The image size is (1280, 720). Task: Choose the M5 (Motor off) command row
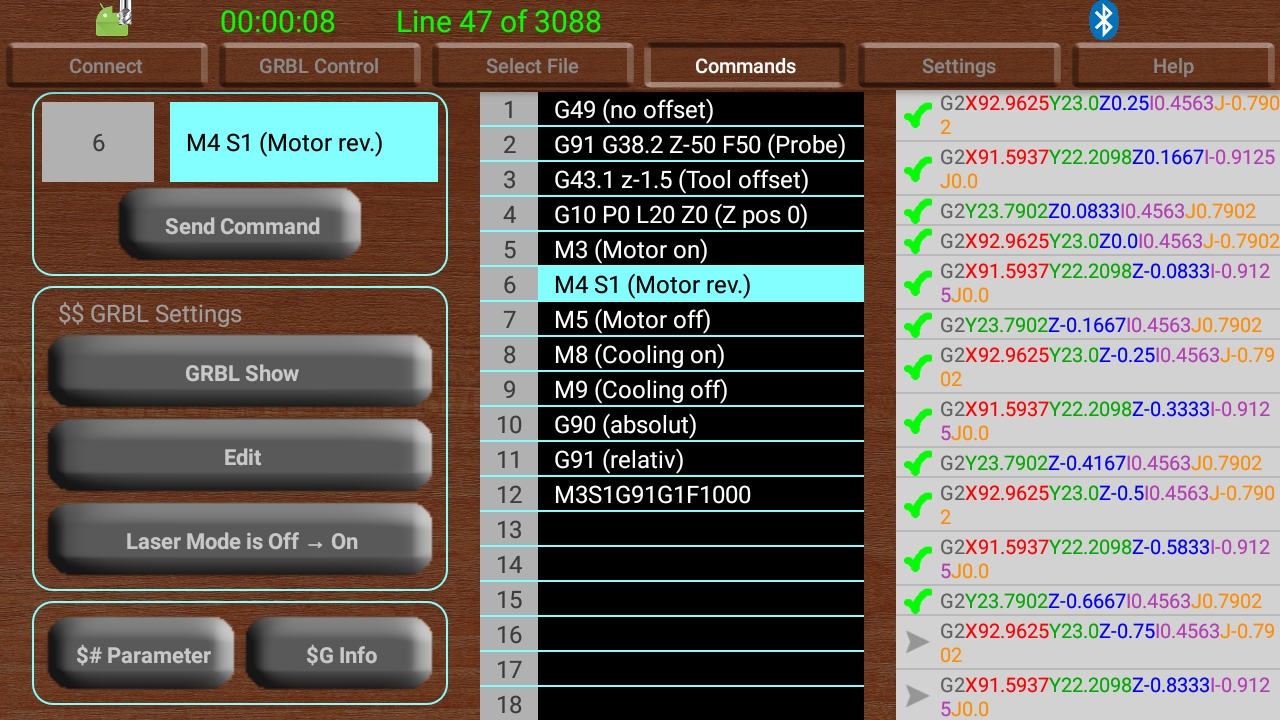[x=672, y=320]
